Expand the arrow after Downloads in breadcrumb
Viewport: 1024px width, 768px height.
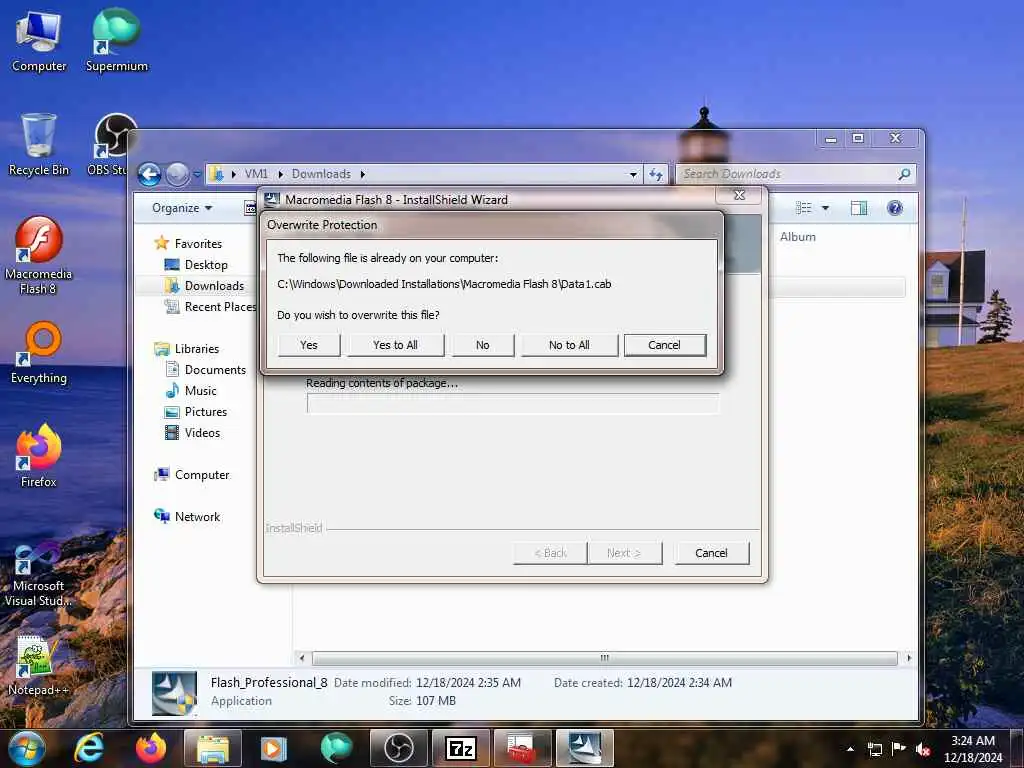click(x=362, y=174)
